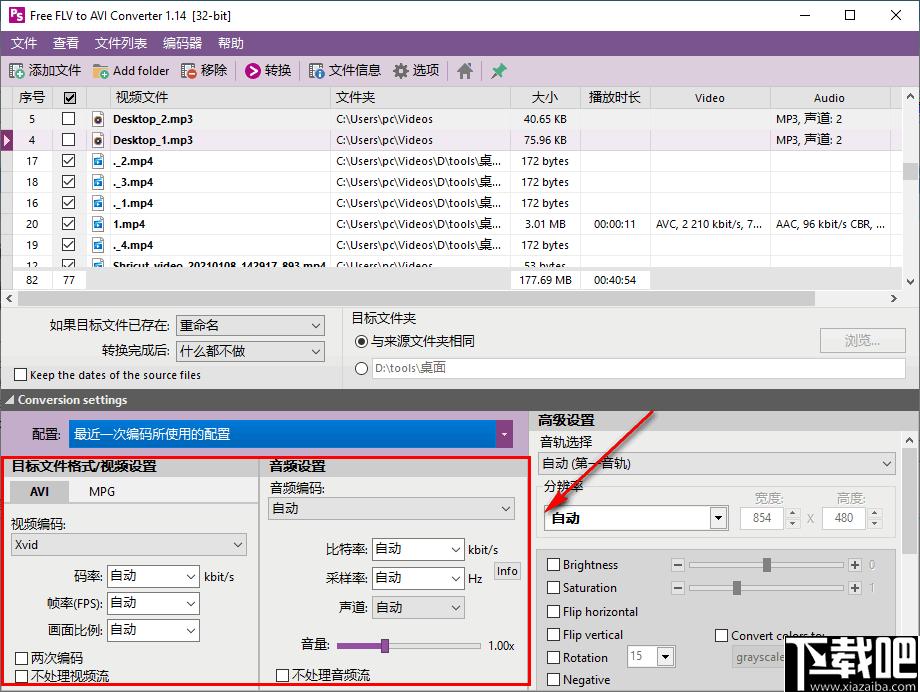Click the Brightness slider handle

point(767,565)
